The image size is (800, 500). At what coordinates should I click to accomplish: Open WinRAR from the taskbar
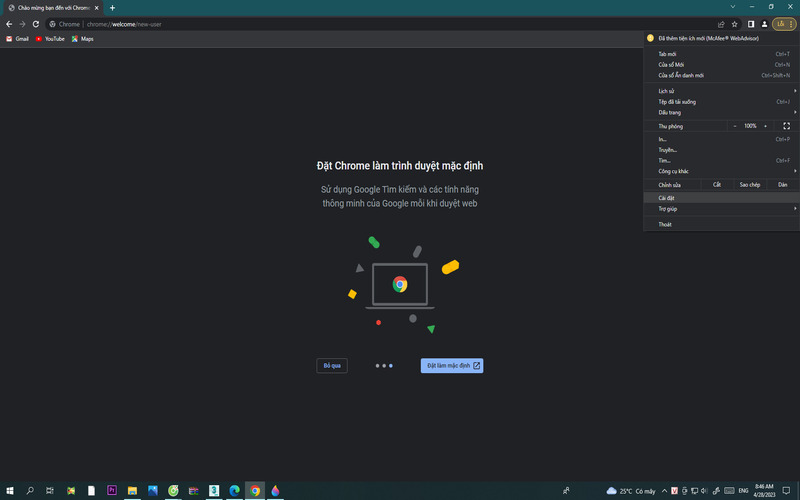coord(193,491)
